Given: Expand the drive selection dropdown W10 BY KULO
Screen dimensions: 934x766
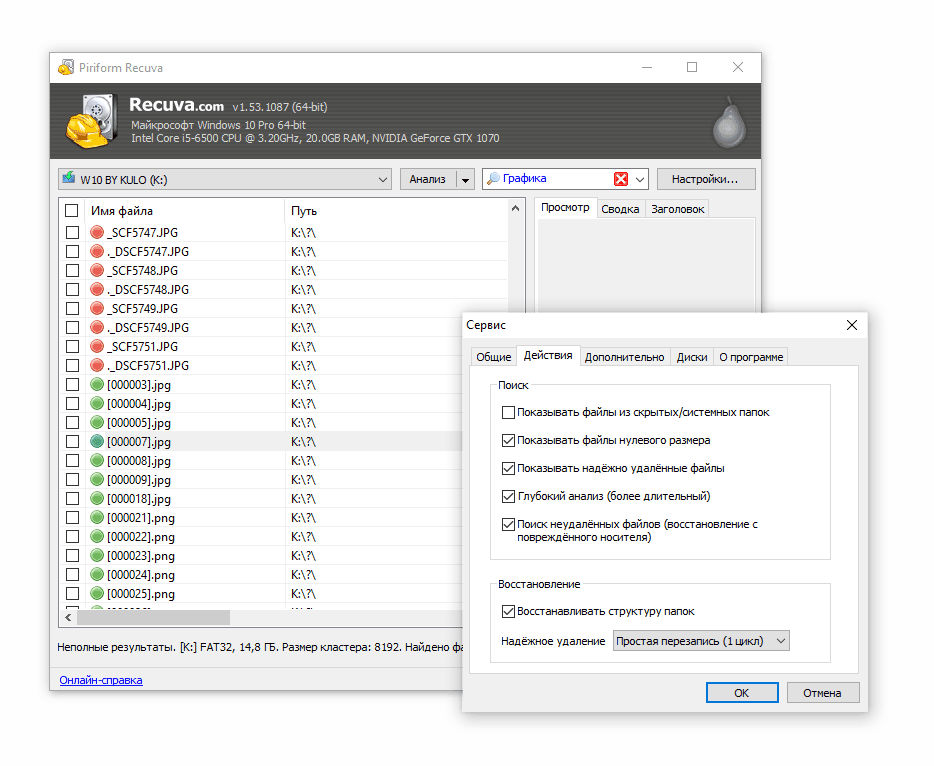Looking at the screenshot, I should click(384, 180).
